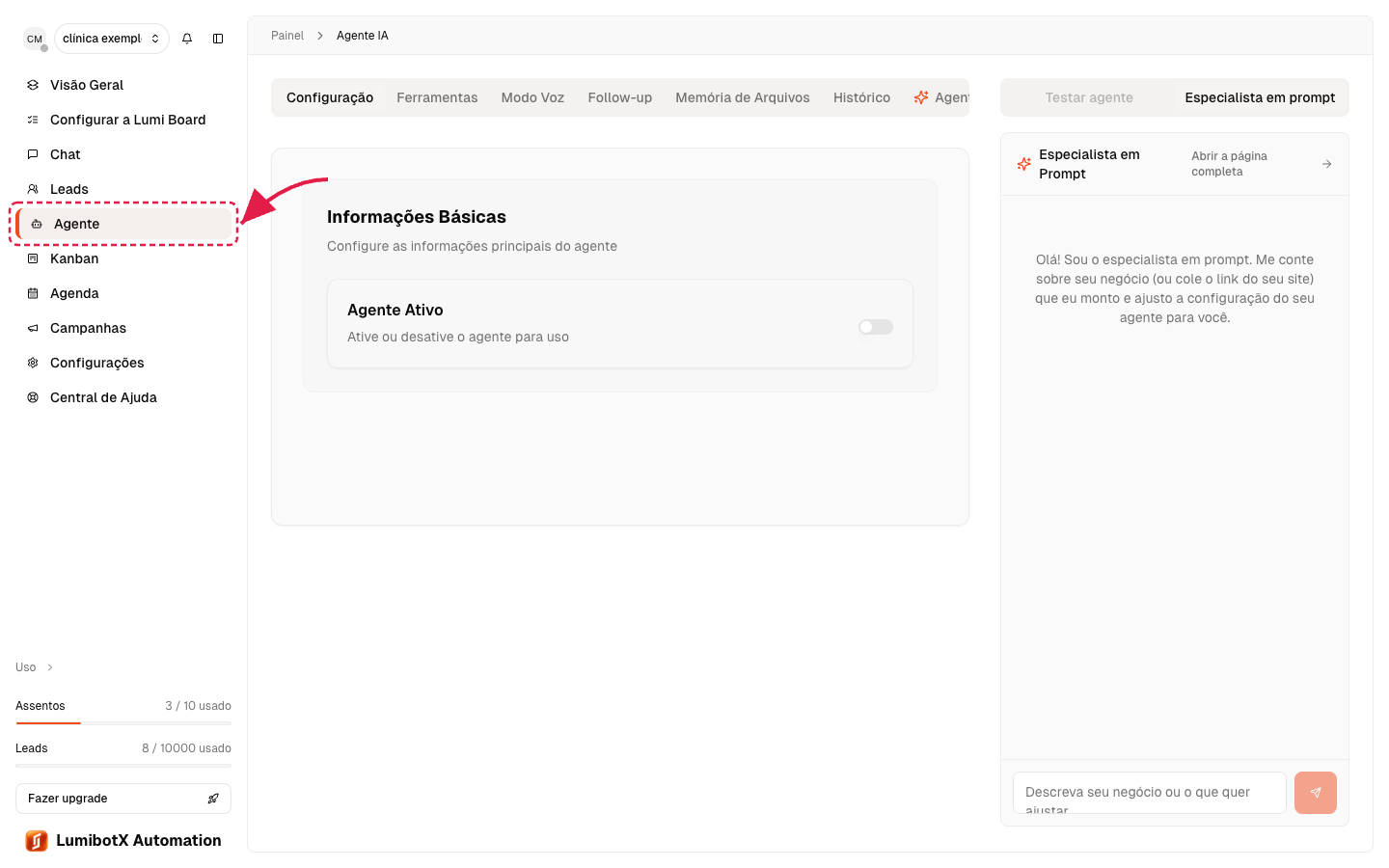Open full page via arrow icon
The height and width of the screenshot is (868, 1389).
1327,164
